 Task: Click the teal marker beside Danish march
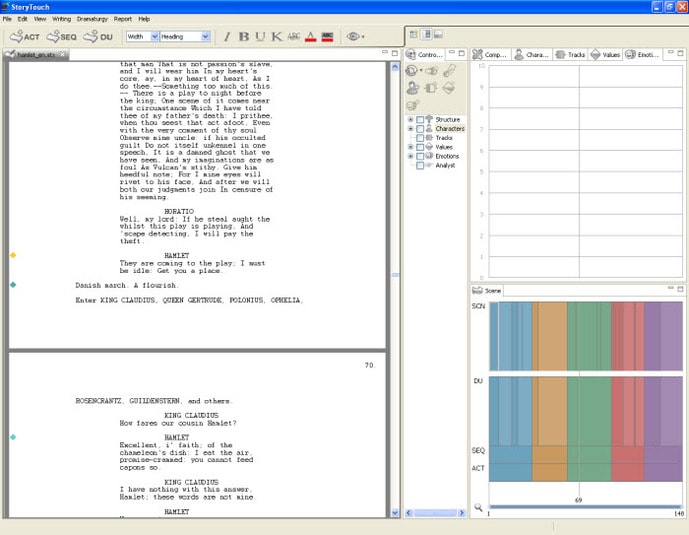[13, 285]
